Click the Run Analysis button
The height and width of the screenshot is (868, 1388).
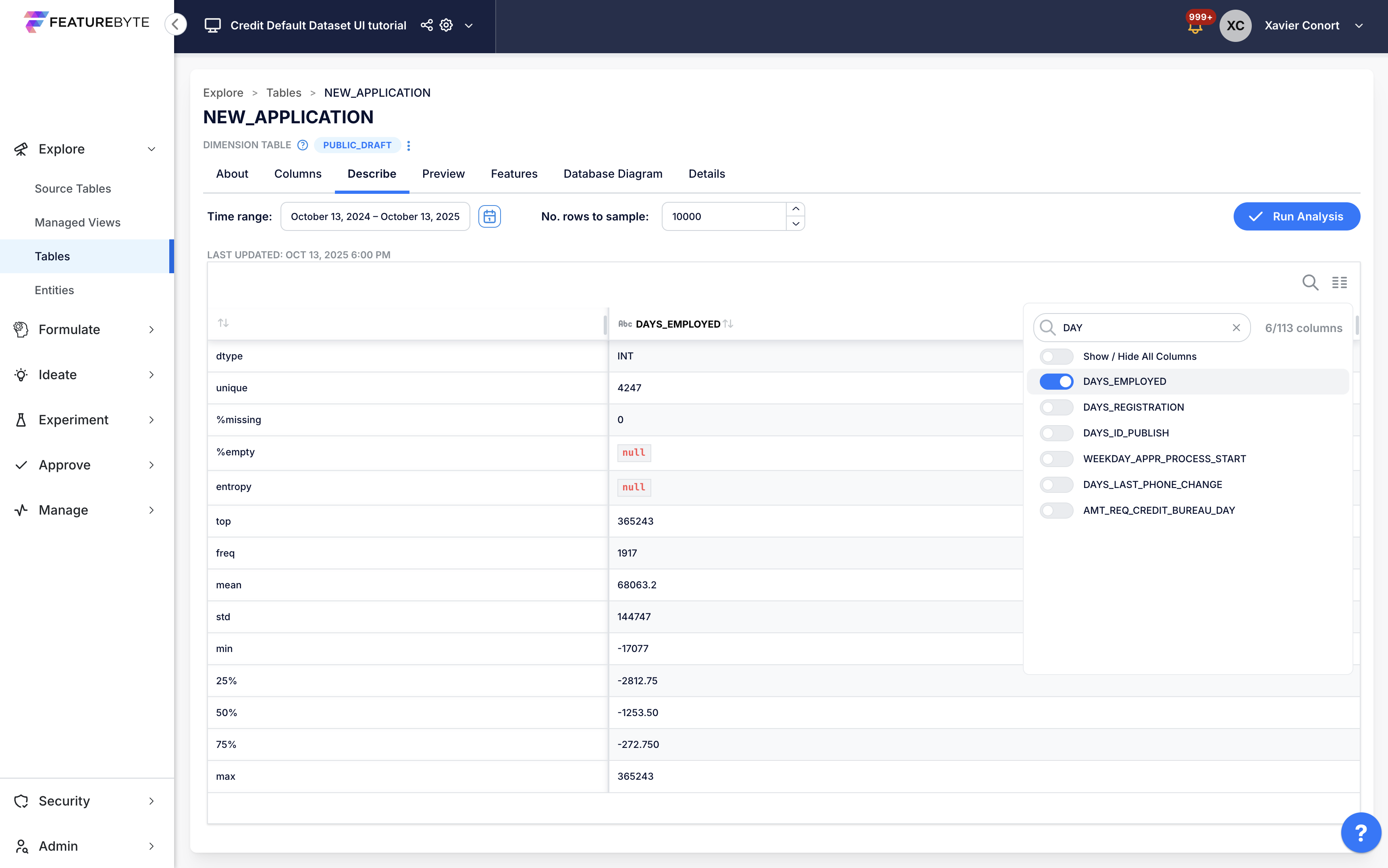[1296, 216]
